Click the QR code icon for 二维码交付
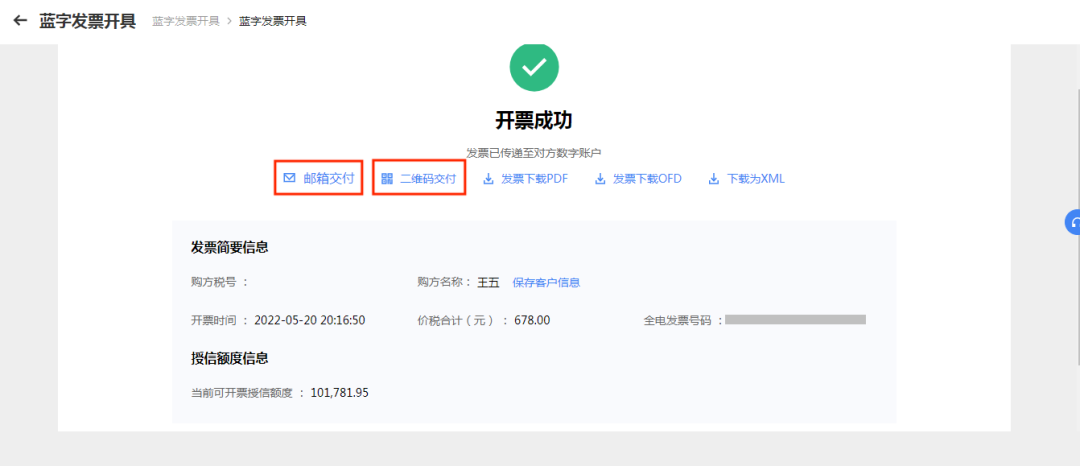 click(x=387, y=179)
